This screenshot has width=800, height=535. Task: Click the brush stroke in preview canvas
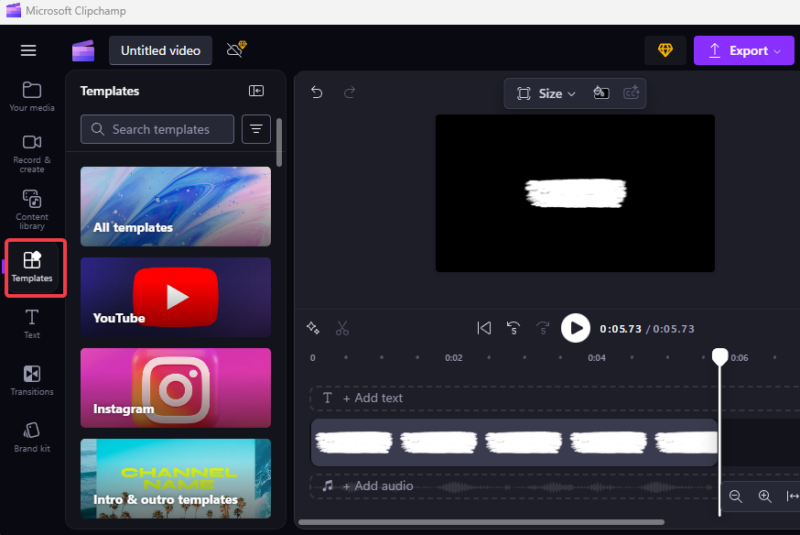[576, 193]
